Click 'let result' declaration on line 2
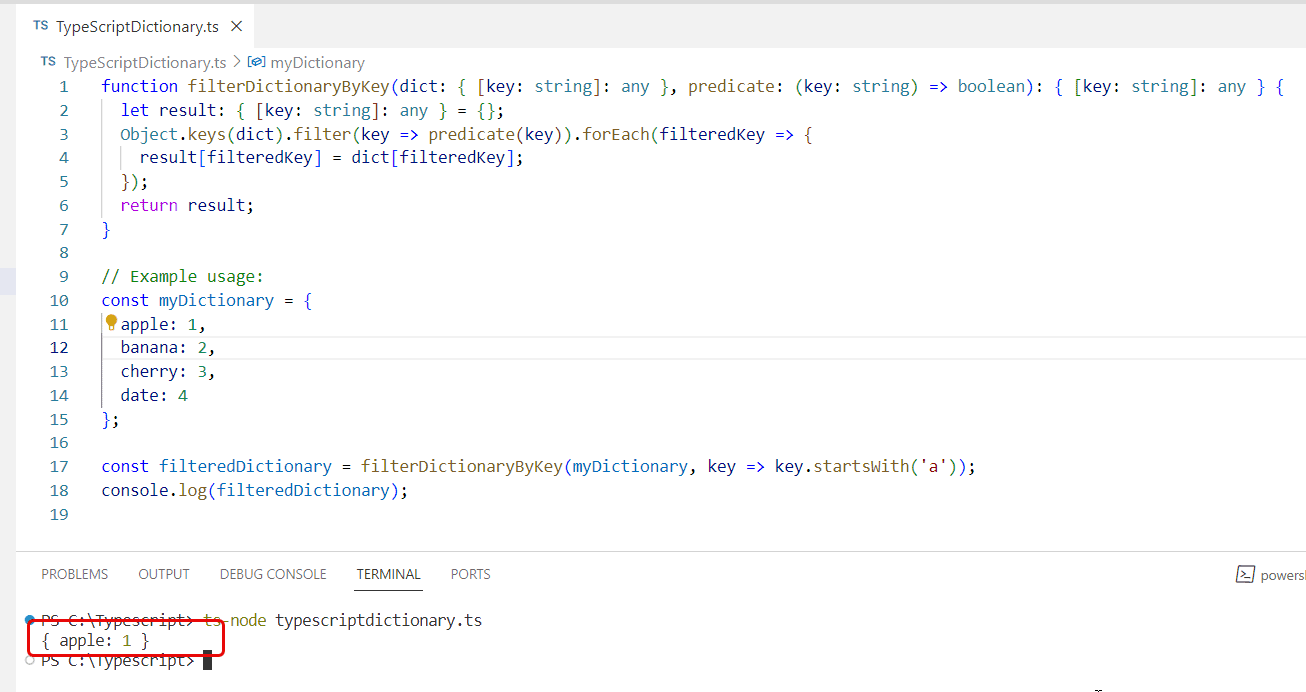 168,110
